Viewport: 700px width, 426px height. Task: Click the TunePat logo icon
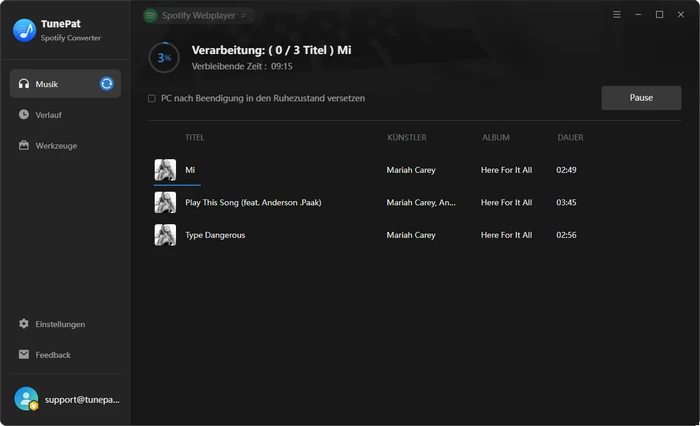(24, 30)
